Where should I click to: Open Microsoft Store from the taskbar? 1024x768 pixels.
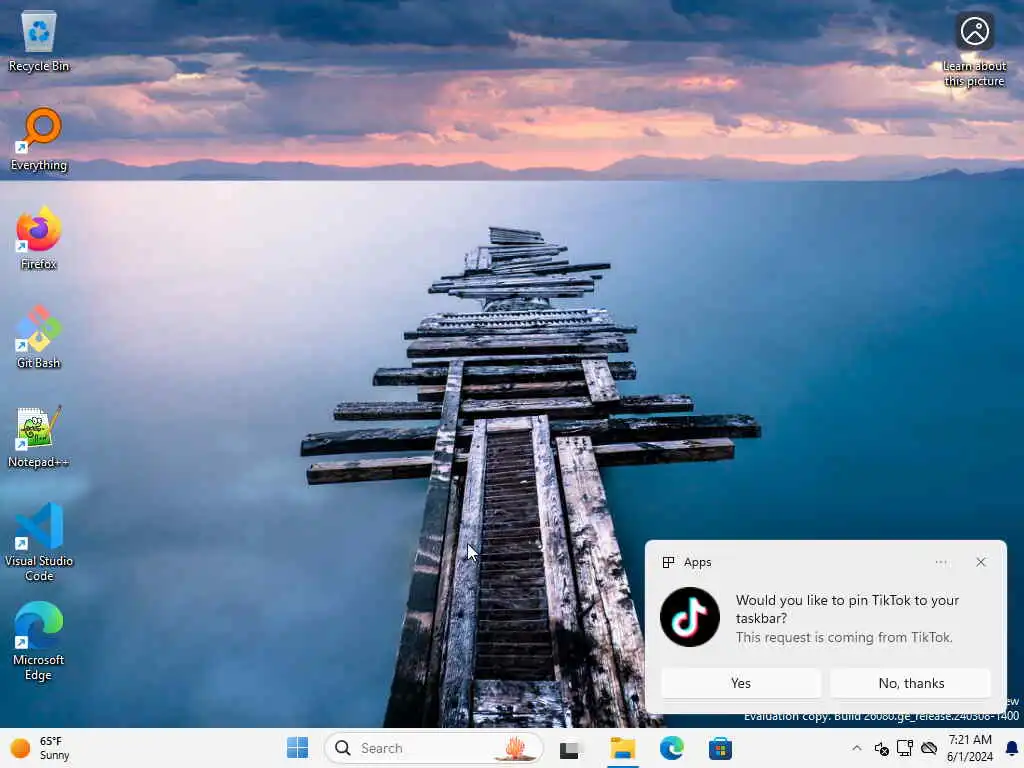[x=720, y=748]
